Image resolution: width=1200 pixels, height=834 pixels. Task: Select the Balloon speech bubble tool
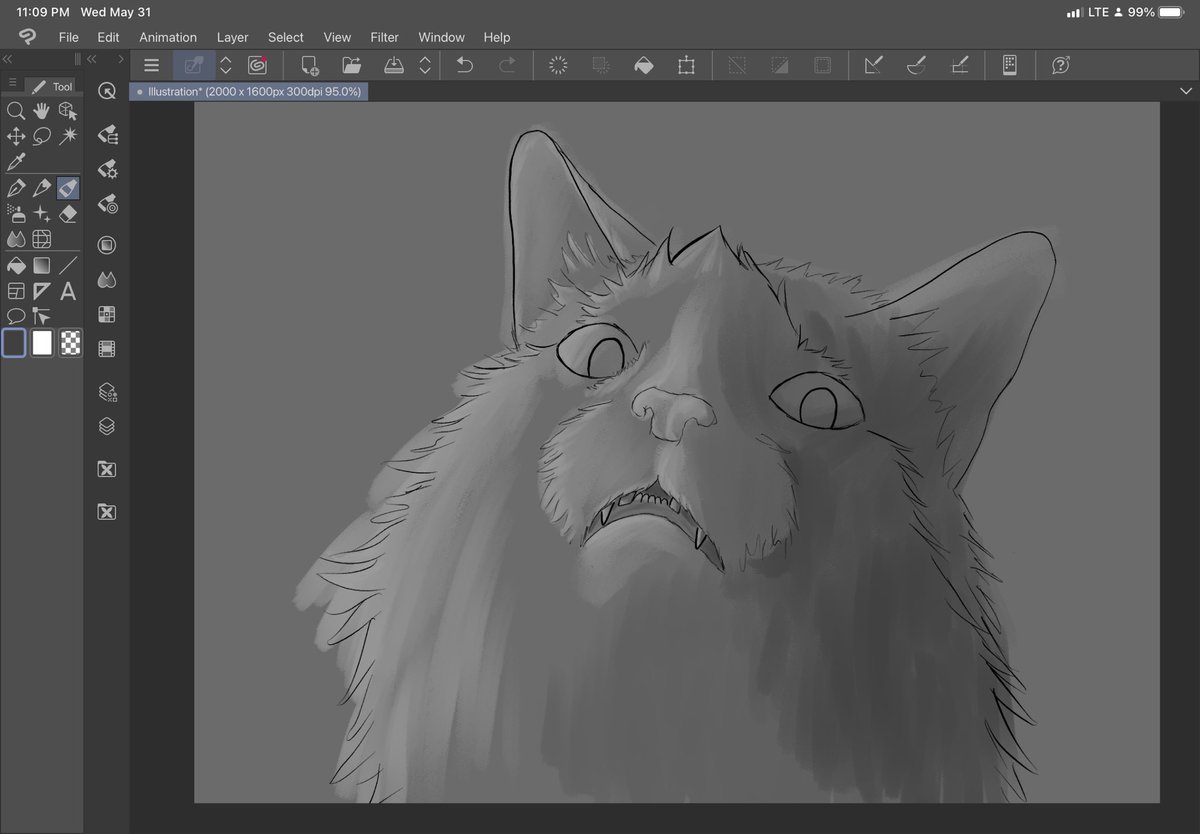[x=15, y=317]
